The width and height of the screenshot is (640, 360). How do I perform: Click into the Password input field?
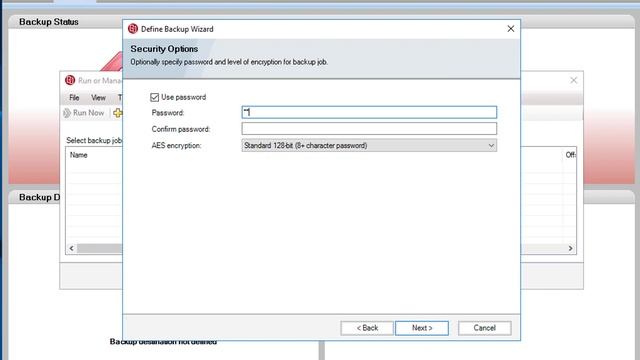click(x=369, y=112)
